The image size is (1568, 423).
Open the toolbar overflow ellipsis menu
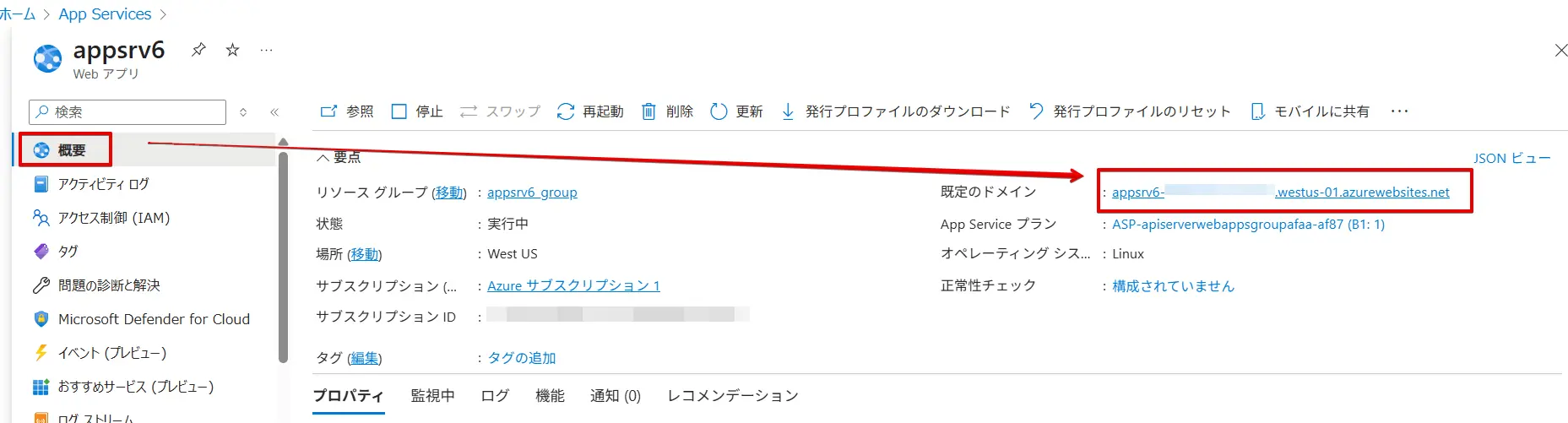1399,111
